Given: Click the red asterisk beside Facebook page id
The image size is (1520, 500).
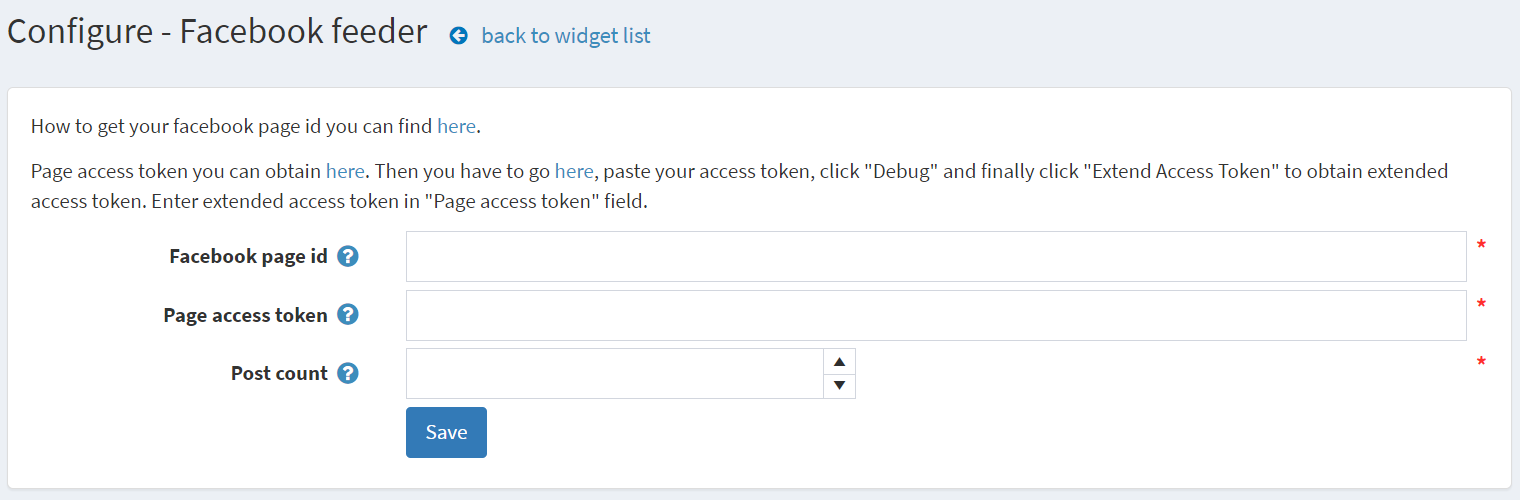Looking at the screenshot, I should [1481, 246].
